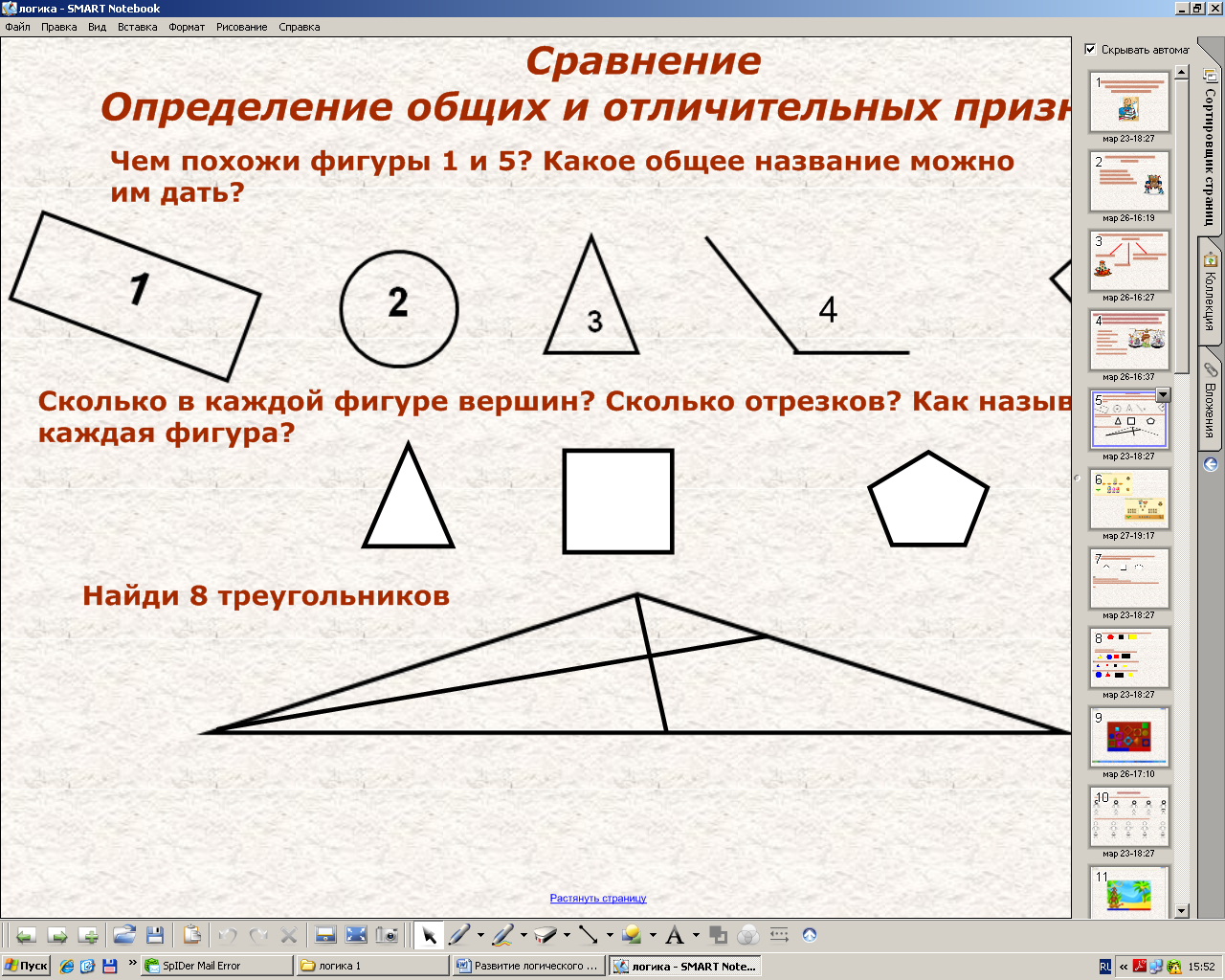Image resolution: width=1225 pixels, height=980 pixels.
Task: Select the Creative Pen tool
Action: pos(502,935)
